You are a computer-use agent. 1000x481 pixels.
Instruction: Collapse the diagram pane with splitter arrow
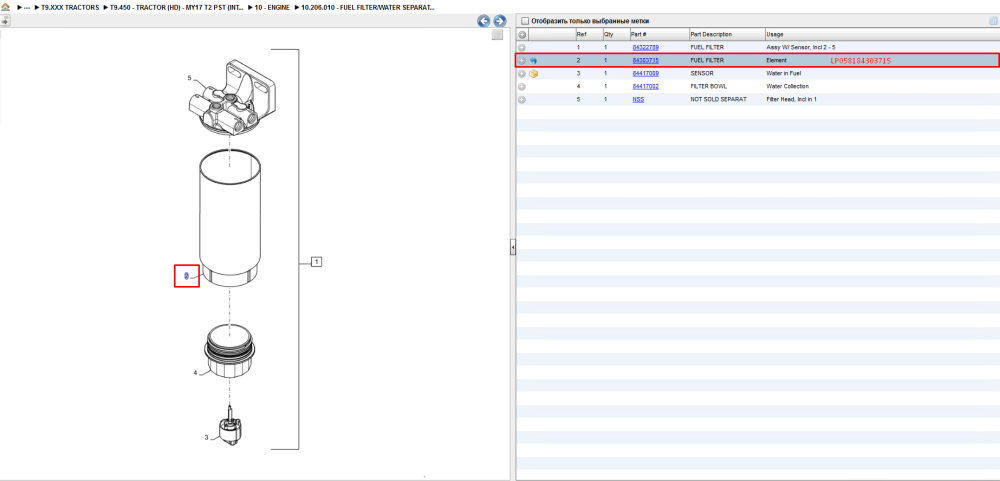512,248
